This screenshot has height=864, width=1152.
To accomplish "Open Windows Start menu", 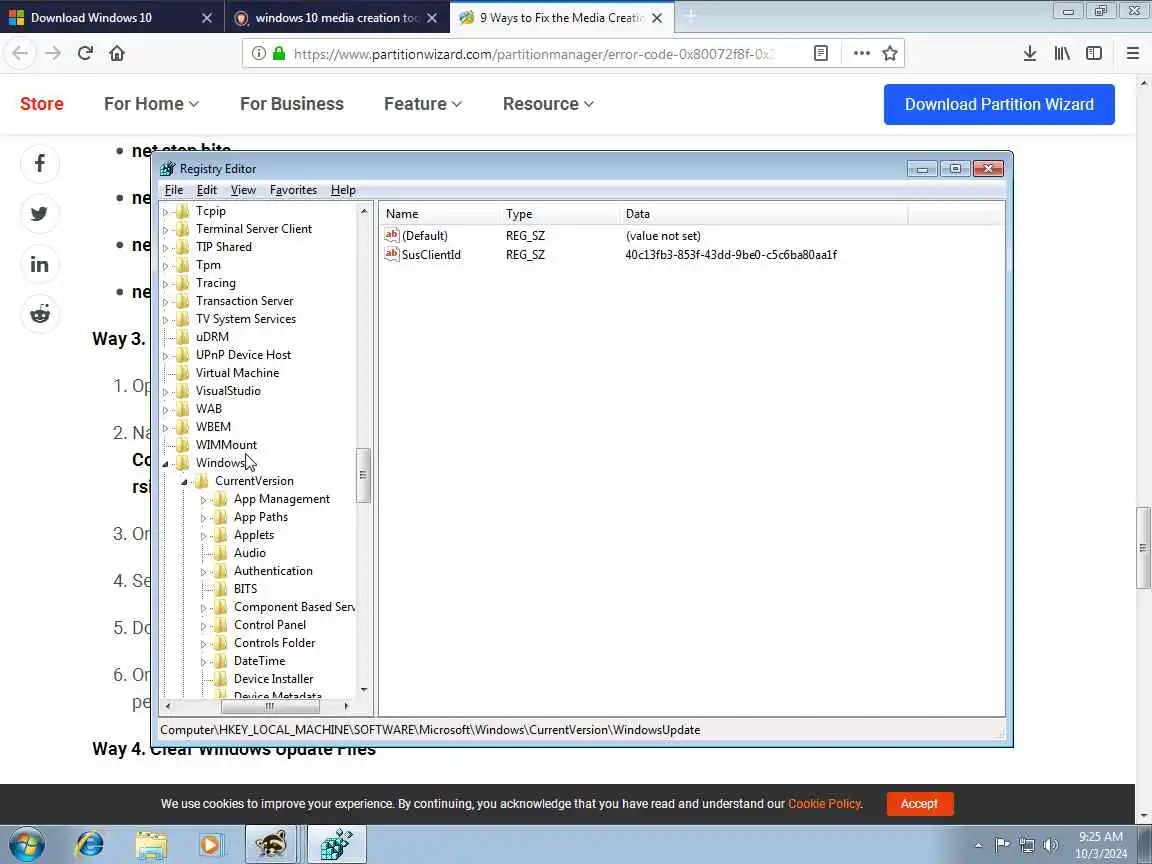I will (x=26, y=845).
